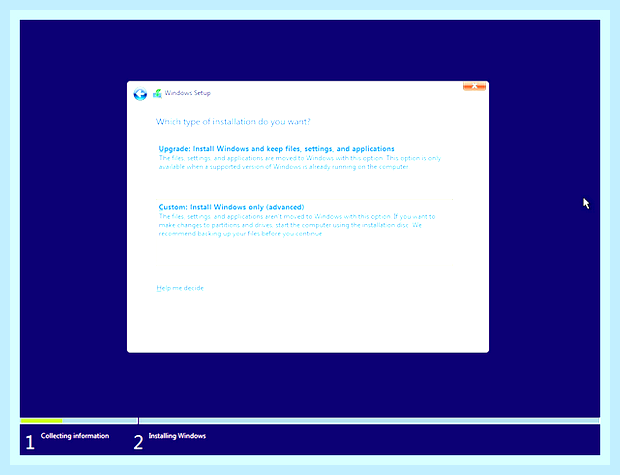Click the 'Which type of installation do you want?' heading
Screen dimensions: 620x475
point(233,121)
